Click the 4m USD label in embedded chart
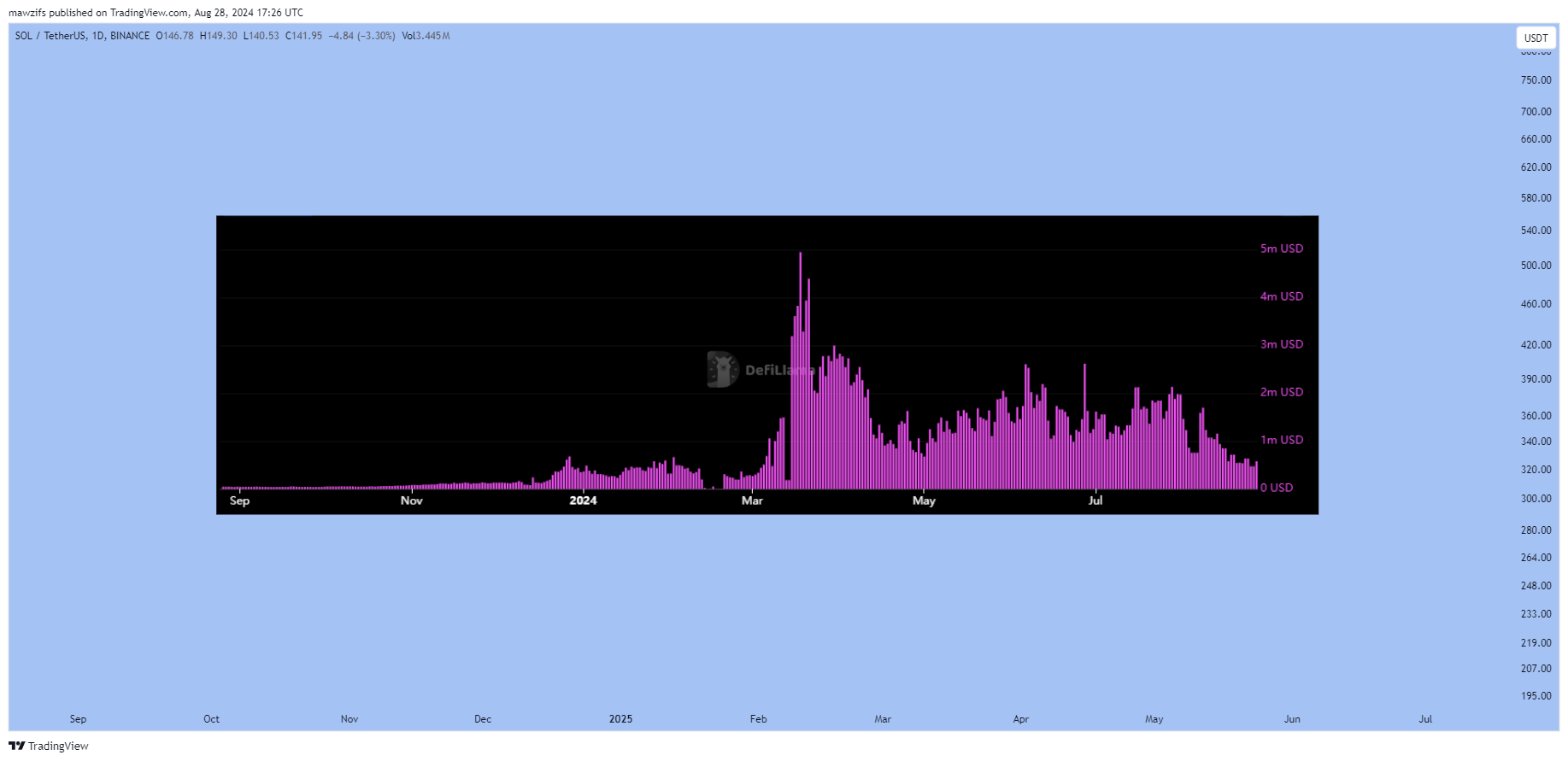1568x761 pixels. [1282, 296]
